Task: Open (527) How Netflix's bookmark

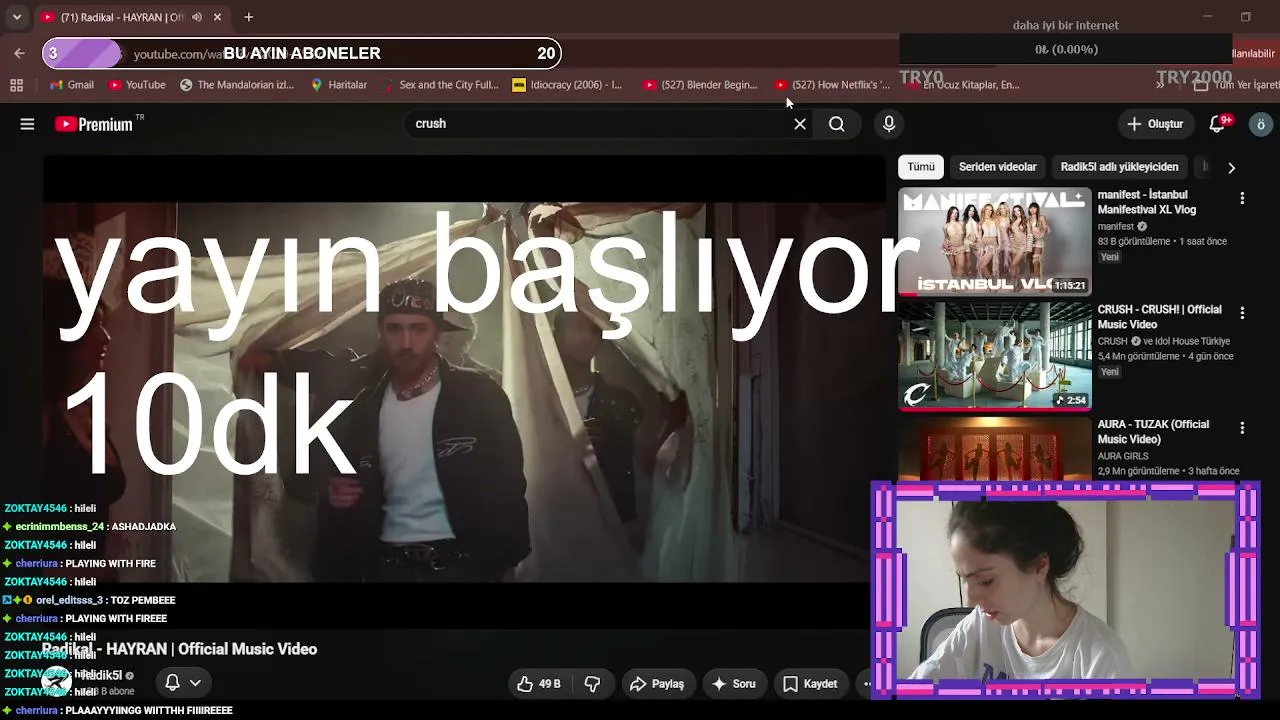Action: tap(832, 85)
